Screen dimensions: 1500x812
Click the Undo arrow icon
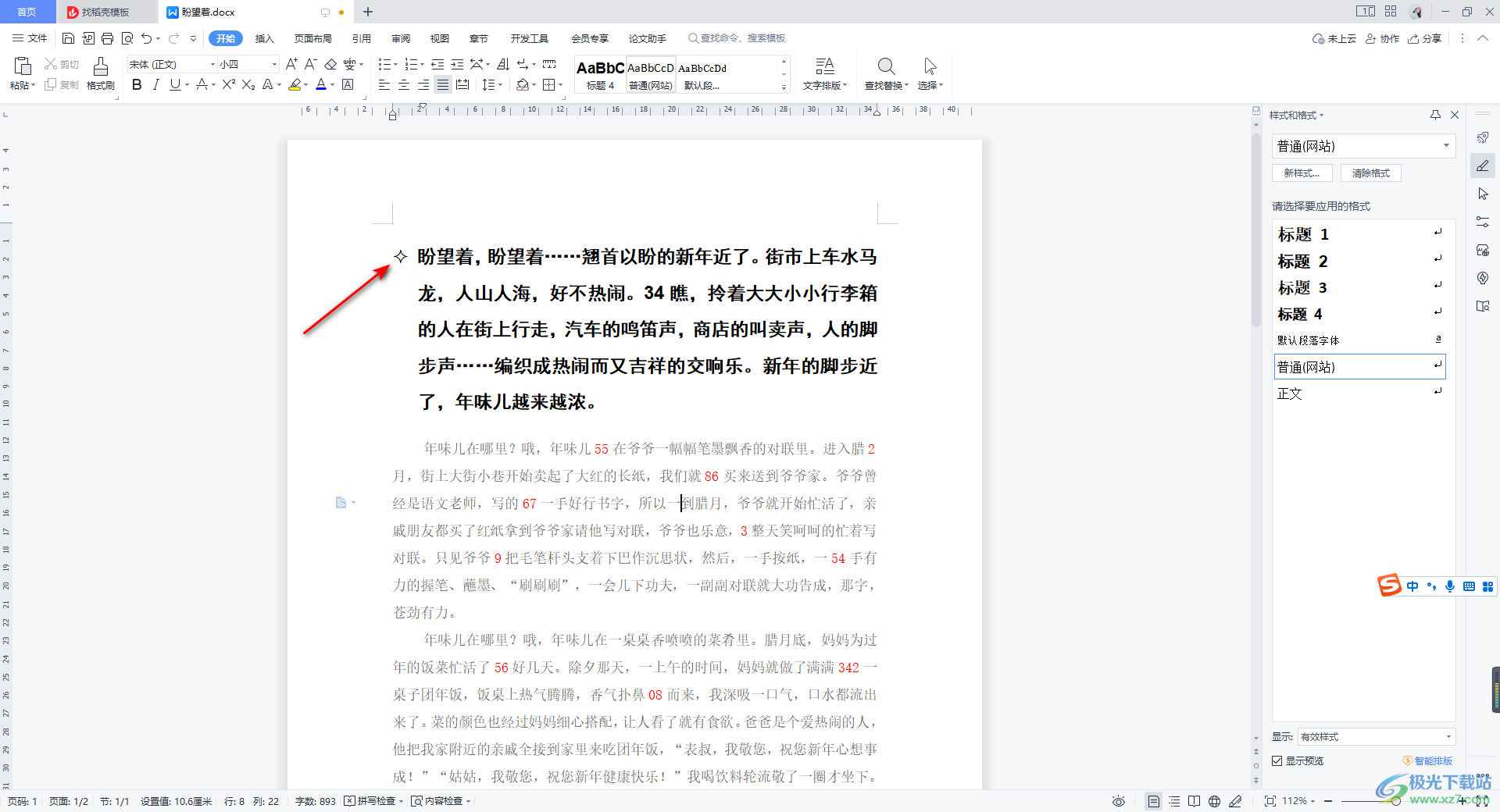(x=146, y=38)
